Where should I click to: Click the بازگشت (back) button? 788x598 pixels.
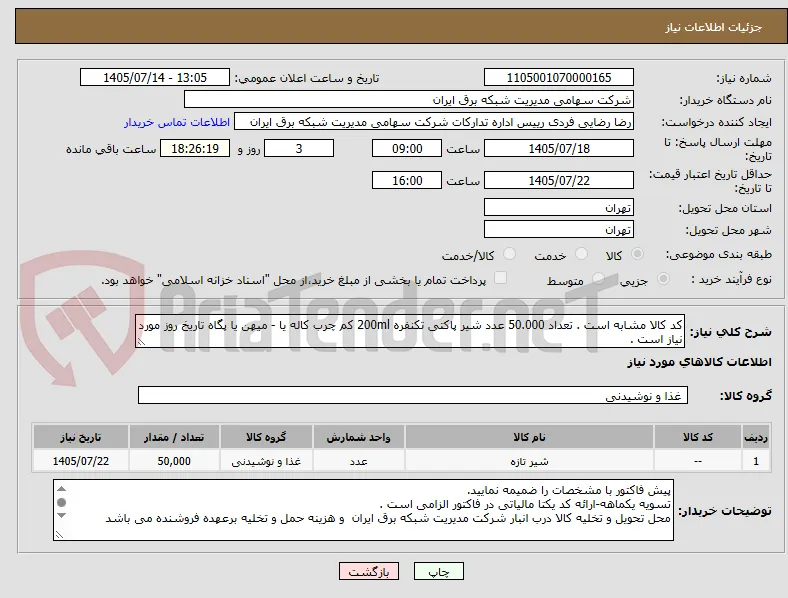point(369,571)
